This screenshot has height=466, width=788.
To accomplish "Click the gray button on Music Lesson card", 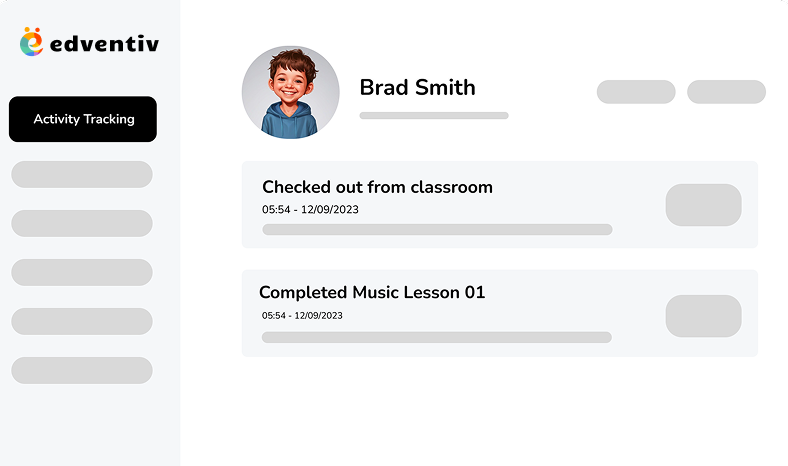I will click(x=704, y=316).
